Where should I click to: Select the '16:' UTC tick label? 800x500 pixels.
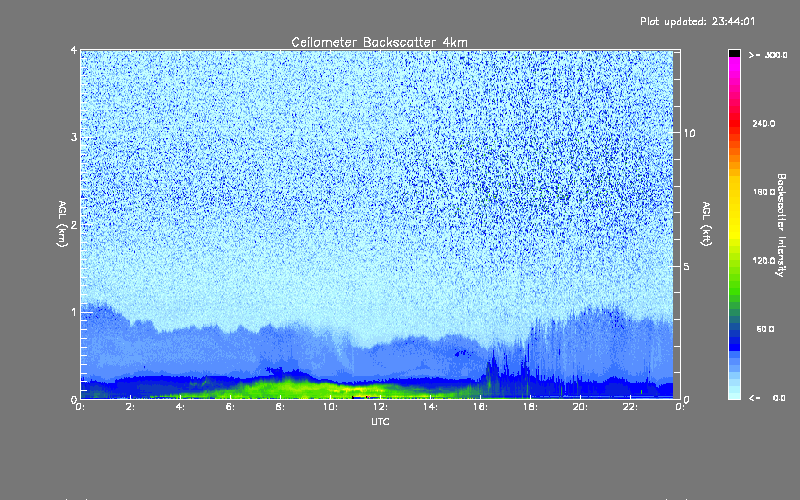click(481, 407)
